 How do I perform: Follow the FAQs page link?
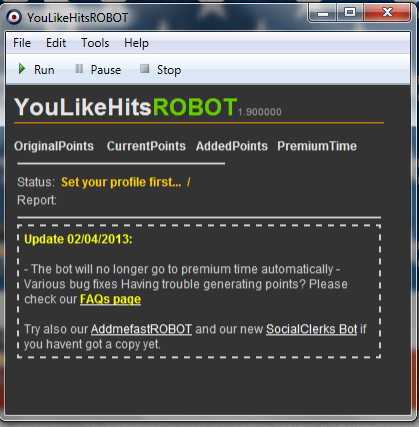pos(110,299)
